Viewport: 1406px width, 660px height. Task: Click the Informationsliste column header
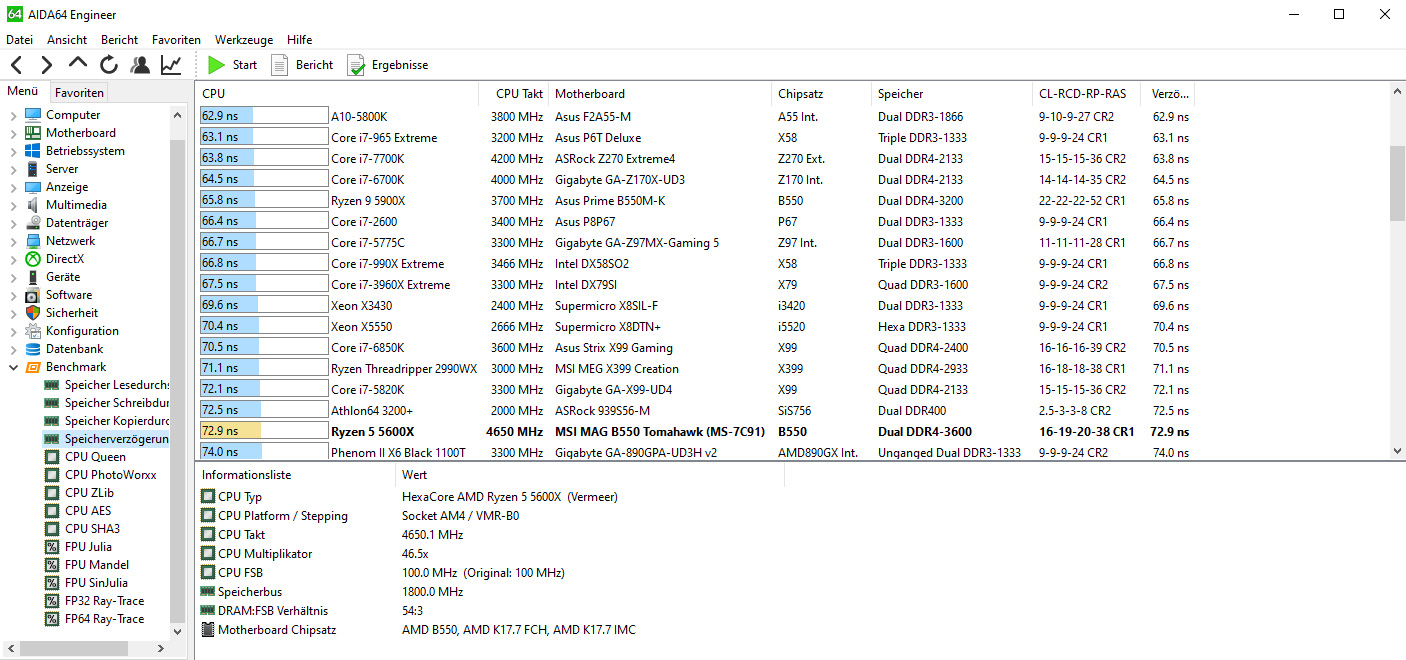click(296, 475)
